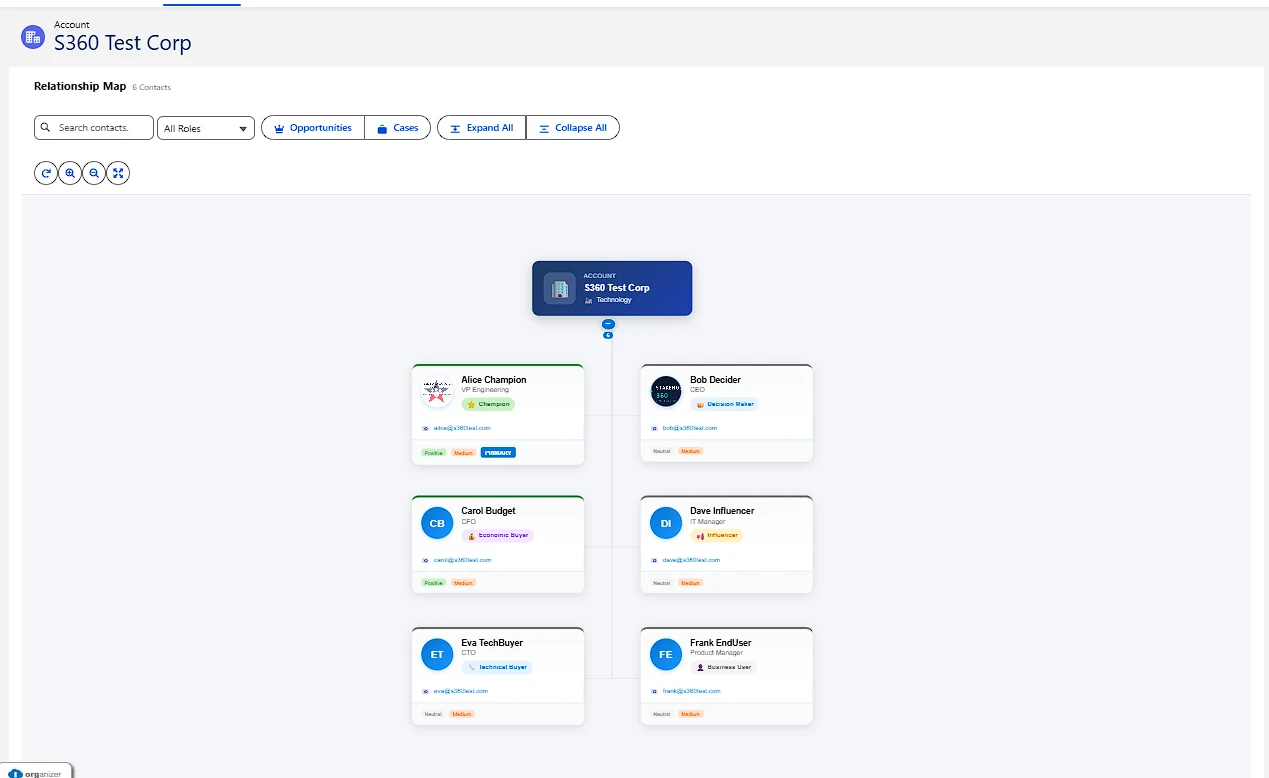Click Carol Budget's CB avatar
This screenshot has height=778, width=1269.
click(x=437, y=523)
